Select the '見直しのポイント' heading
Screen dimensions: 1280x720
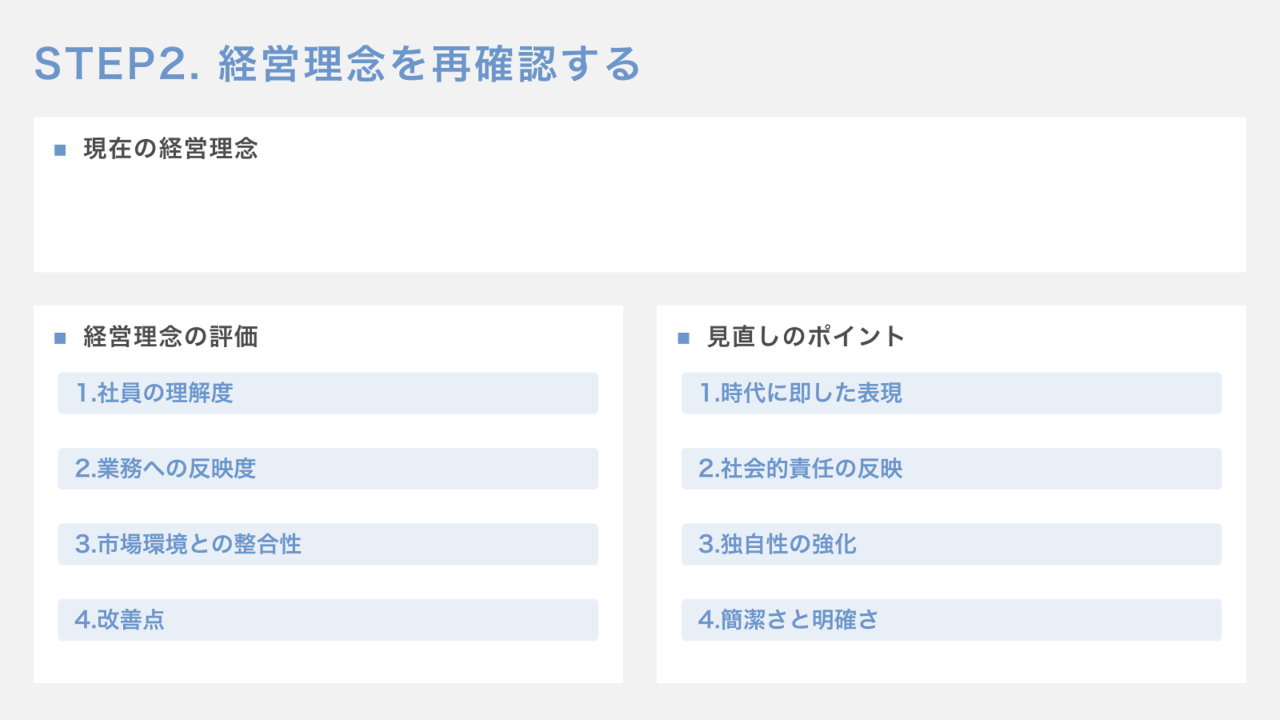pos(806,337)
